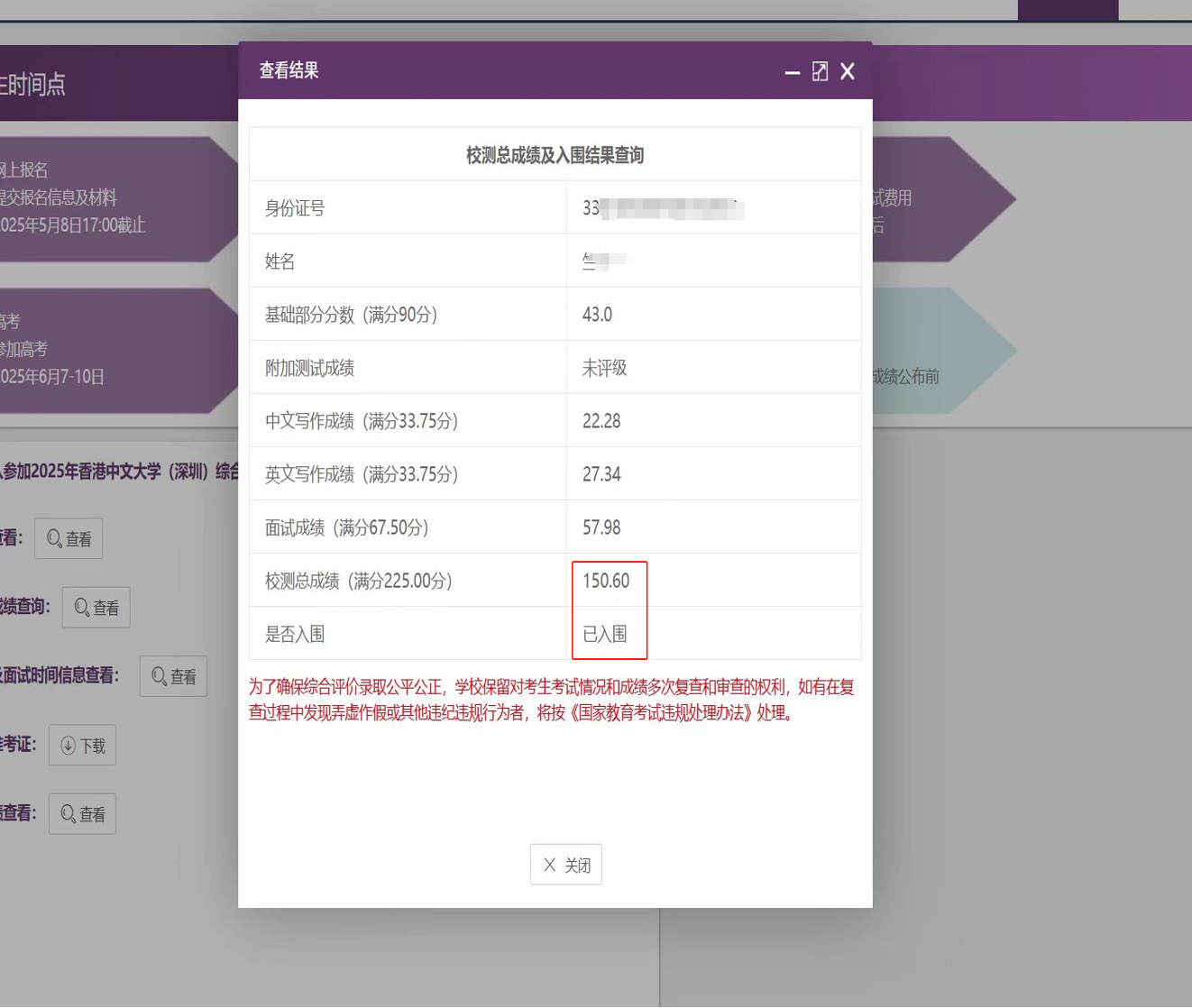
Task: Click the 下载 button in the background page
Action: [x=82, y=746]
